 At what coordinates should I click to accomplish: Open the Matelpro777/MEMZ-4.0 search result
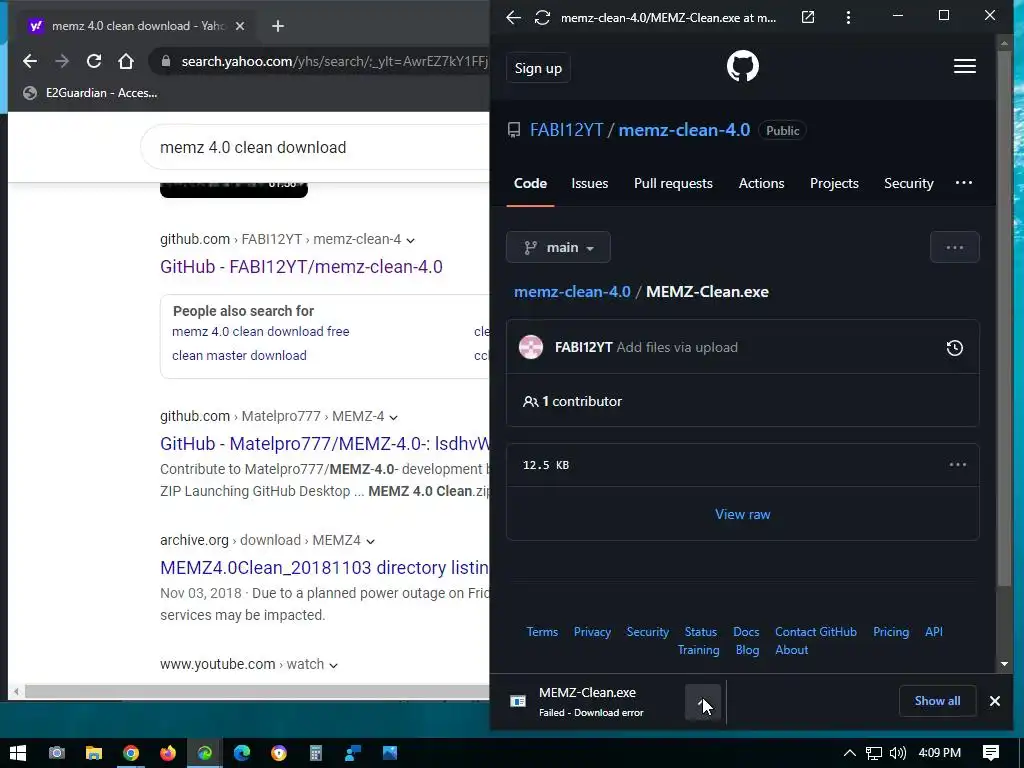pyautogui.click(x=325, y=443)
